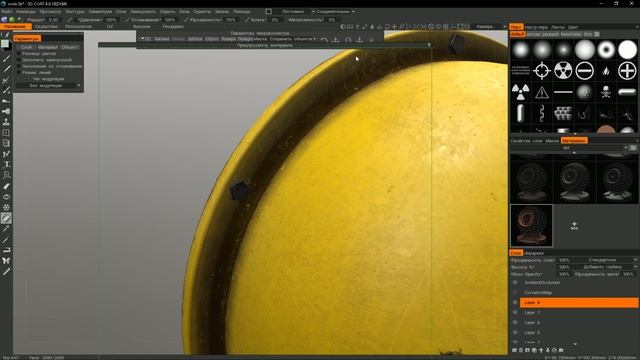This screenshot has width=640, height=360.
Task: Click the Радиус value field
Action: click(x=53, y=20)
